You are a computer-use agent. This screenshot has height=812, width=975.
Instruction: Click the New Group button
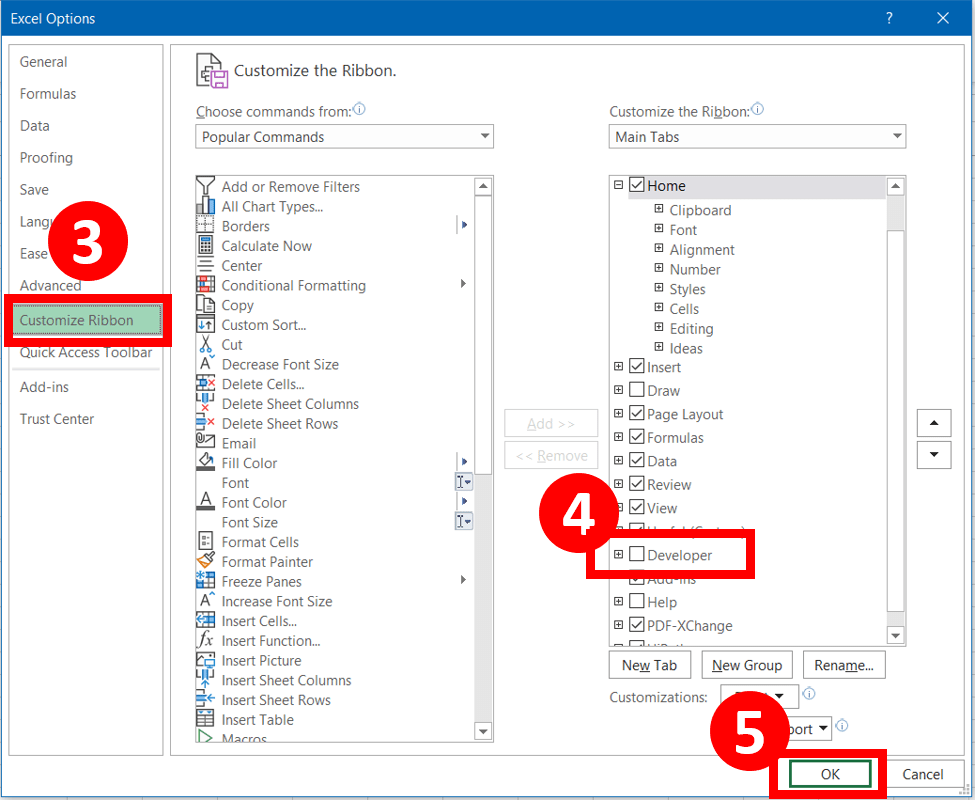click(747, 665)
